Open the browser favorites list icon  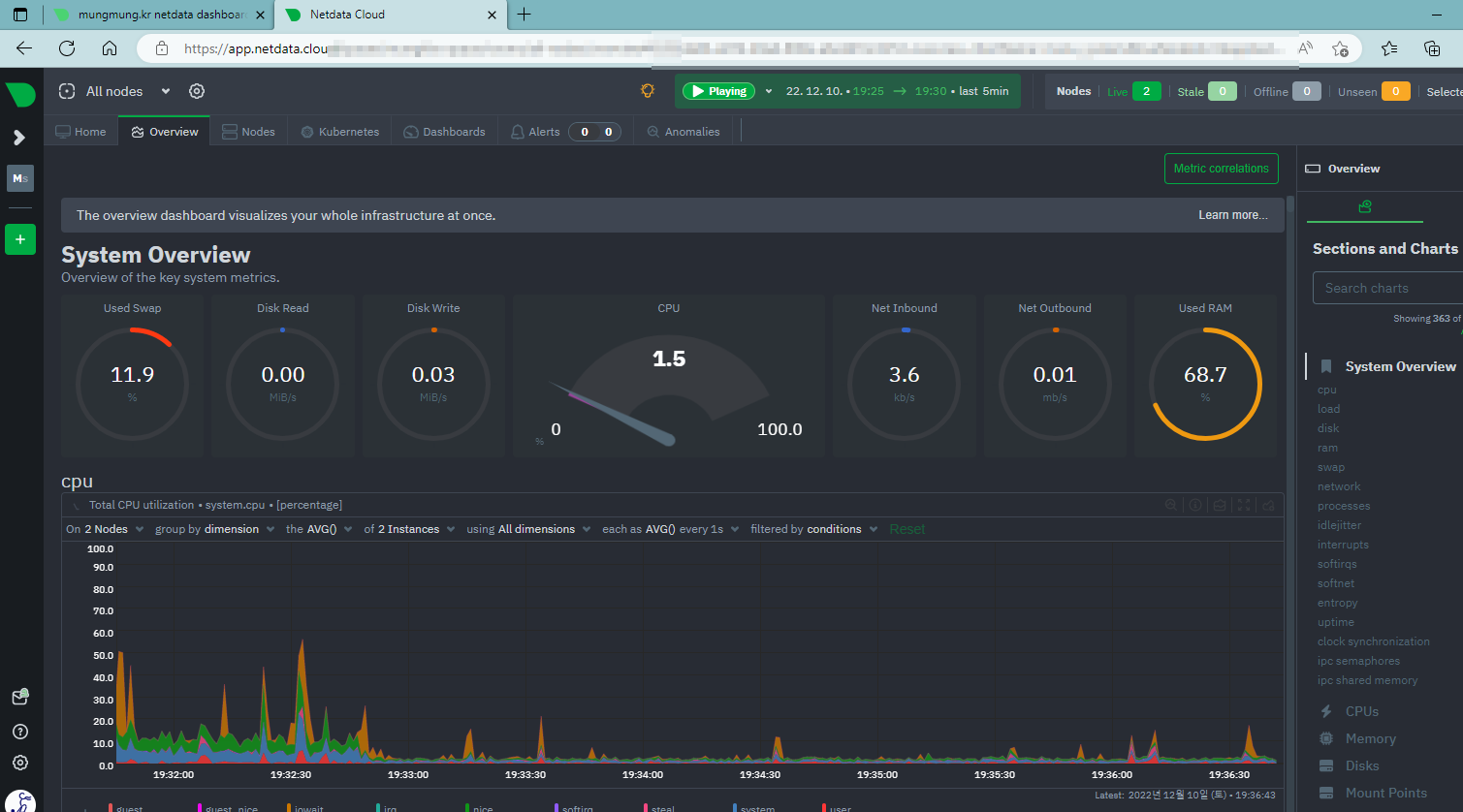pyautogui.click(x=1389, y=48)
